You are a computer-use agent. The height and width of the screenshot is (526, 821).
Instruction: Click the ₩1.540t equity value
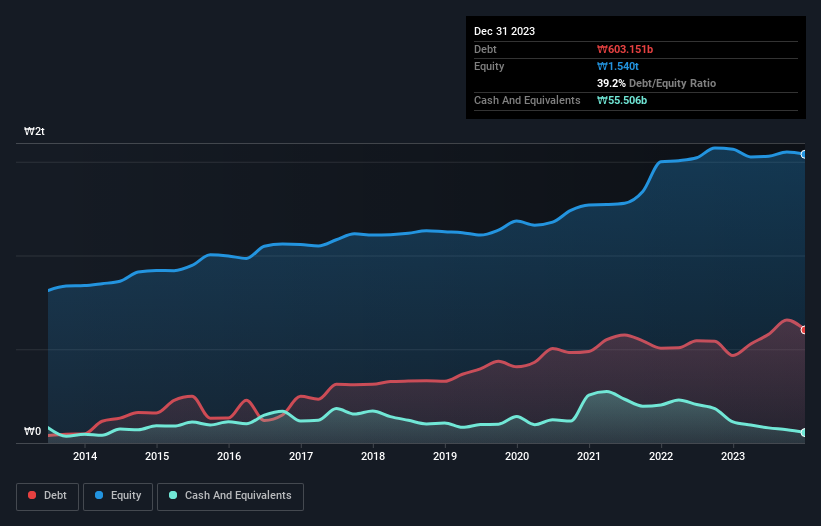618,66
